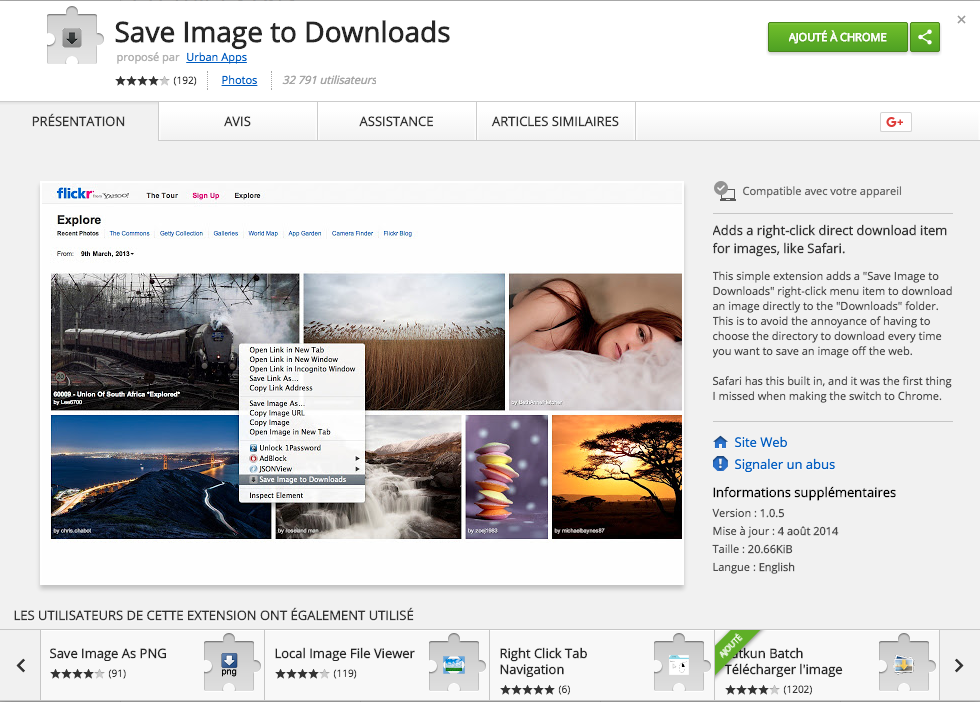
Task: Click the '32 791 utilisateurs' text
Action: [x=329, y=80]
